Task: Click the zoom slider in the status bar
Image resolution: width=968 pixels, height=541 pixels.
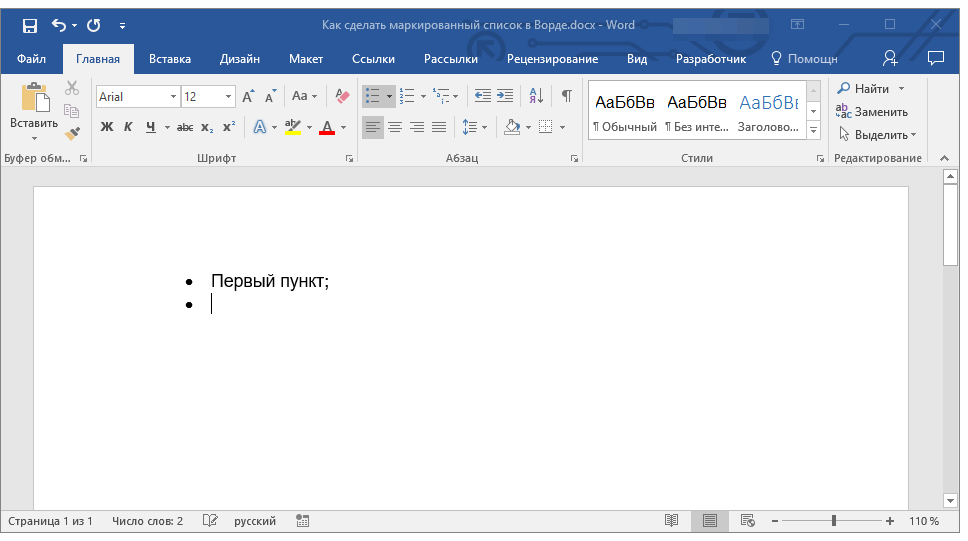Action: pyautogui.click(x=834, y=521)
